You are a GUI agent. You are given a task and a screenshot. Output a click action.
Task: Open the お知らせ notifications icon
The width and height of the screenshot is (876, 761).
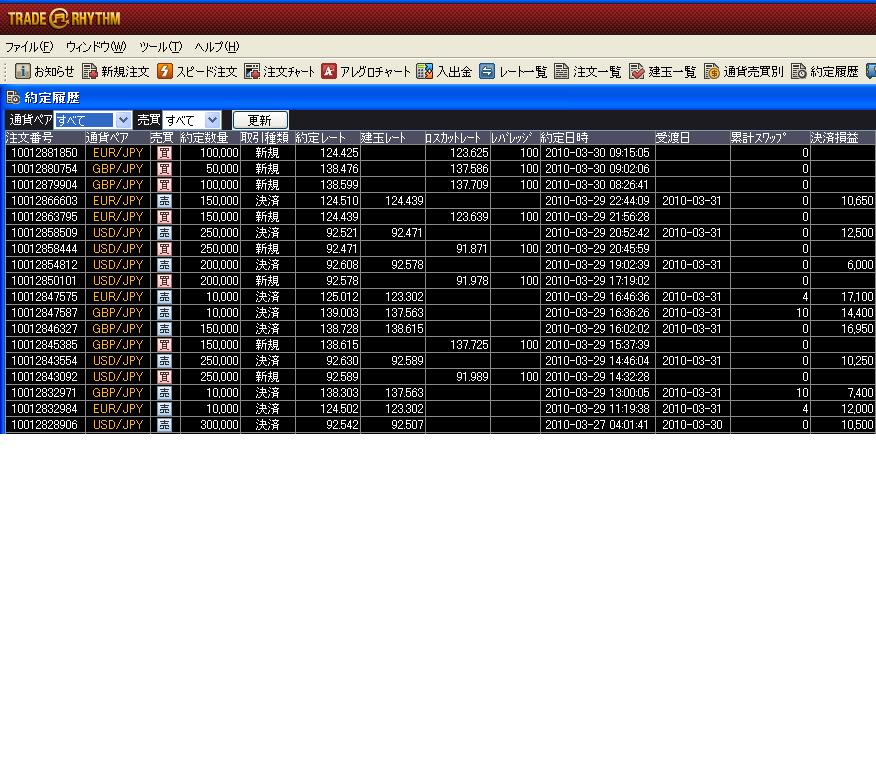pyautogui.click(x=45, y=72)
